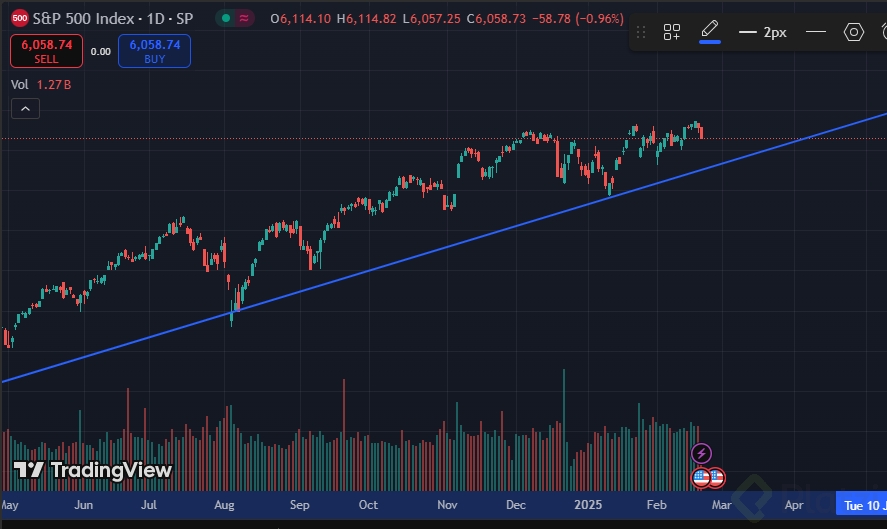Click the TradingView logo

(x=92, y=470)
